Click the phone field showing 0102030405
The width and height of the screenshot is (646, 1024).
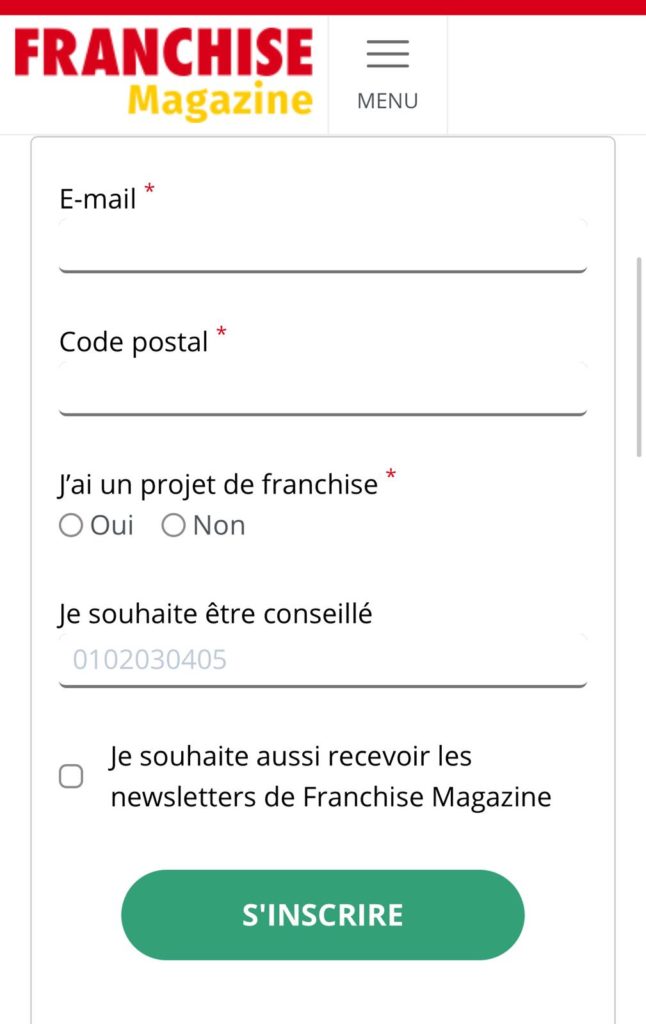click(323, 660)
